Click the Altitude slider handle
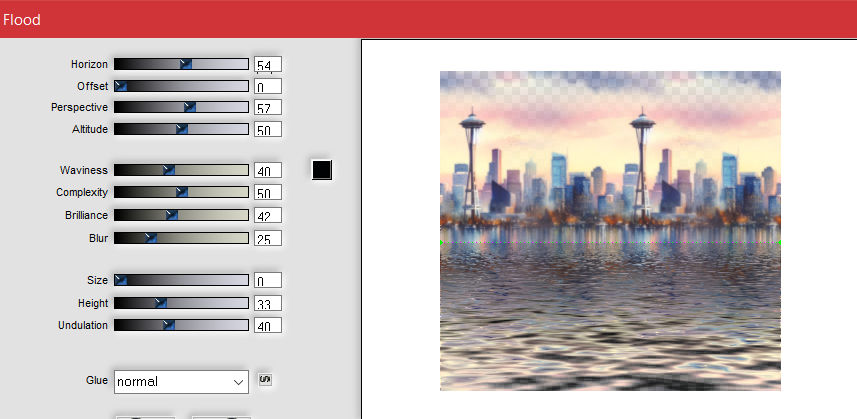Viewport: 857px width, 419px height. tap(182, 129)
